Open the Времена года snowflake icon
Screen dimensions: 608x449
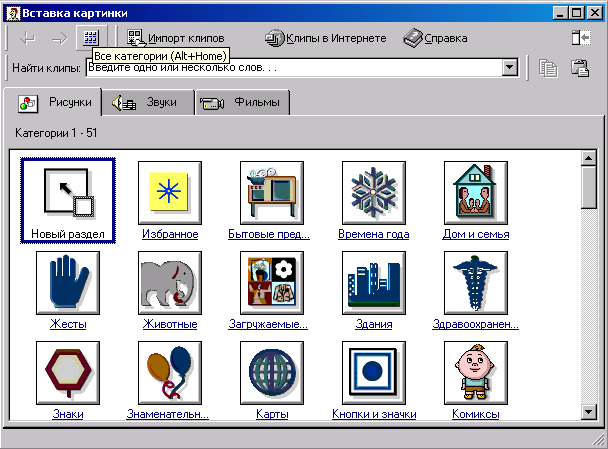click(374, 193)
